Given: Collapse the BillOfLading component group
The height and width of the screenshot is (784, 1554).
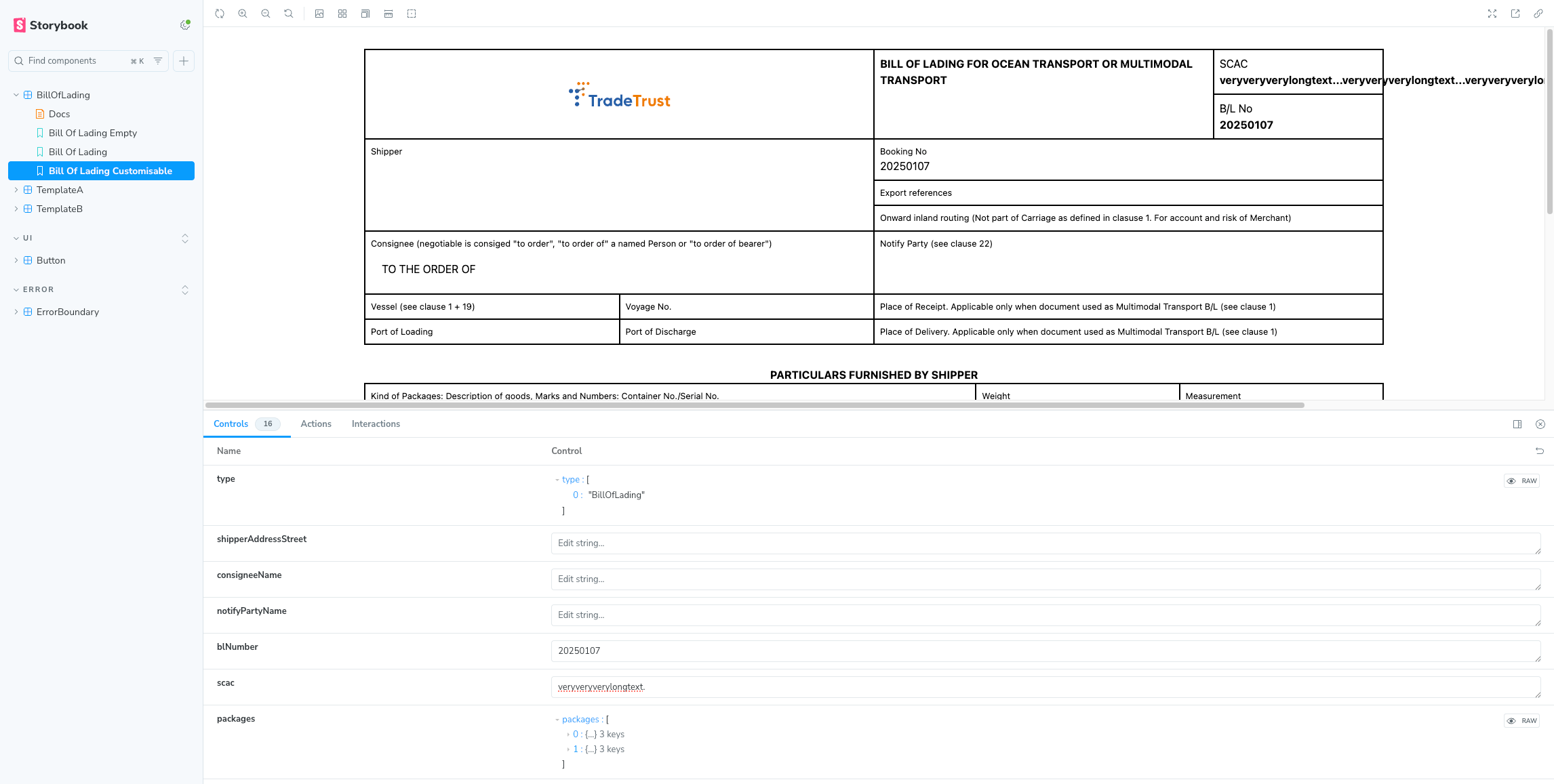Looking at the screenshot, I should pyautogui.click(x=16, y=95).
